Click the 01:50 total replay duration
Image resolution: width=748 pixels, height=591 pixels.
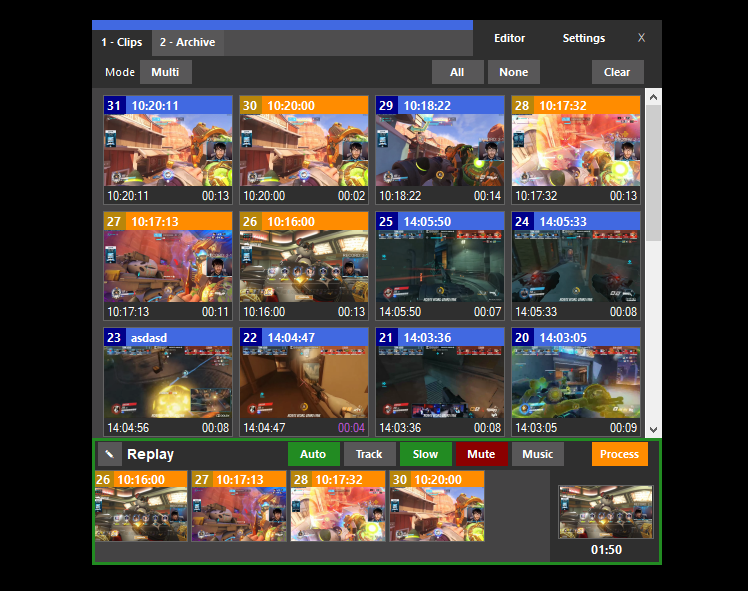606,550
